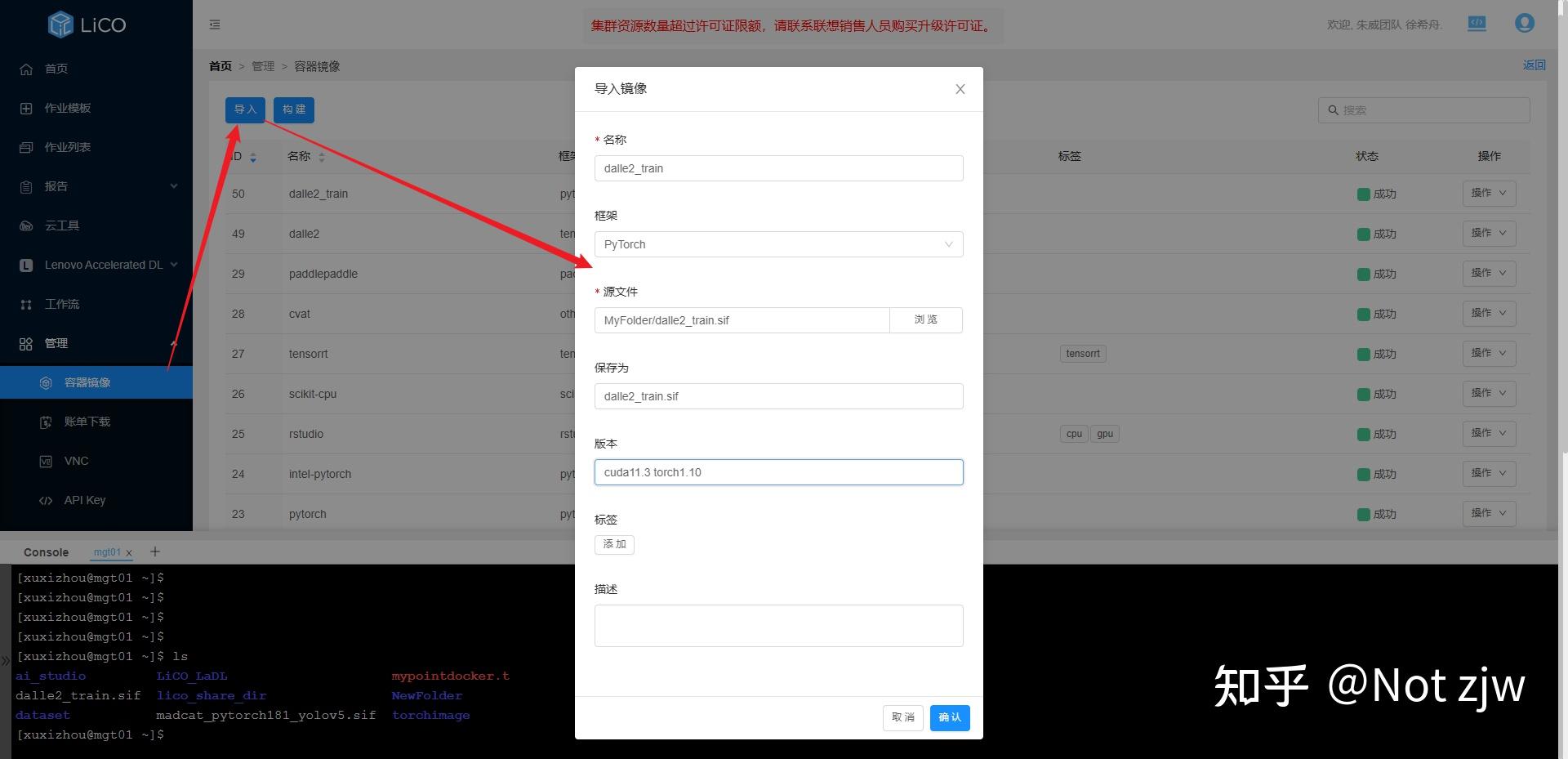Viewport: 1568px width, 759px height.
Task: Open 云工具 in the sidebar
Action: [96, 225]
